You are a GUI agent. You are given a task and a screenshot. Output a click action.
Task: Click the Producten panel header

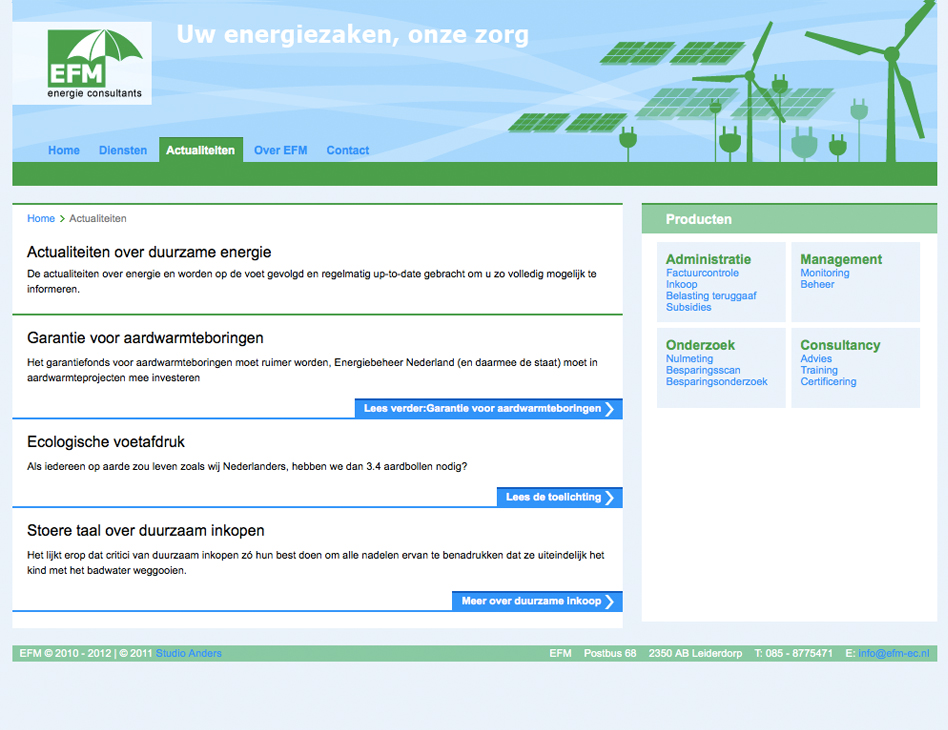point(789,219)
